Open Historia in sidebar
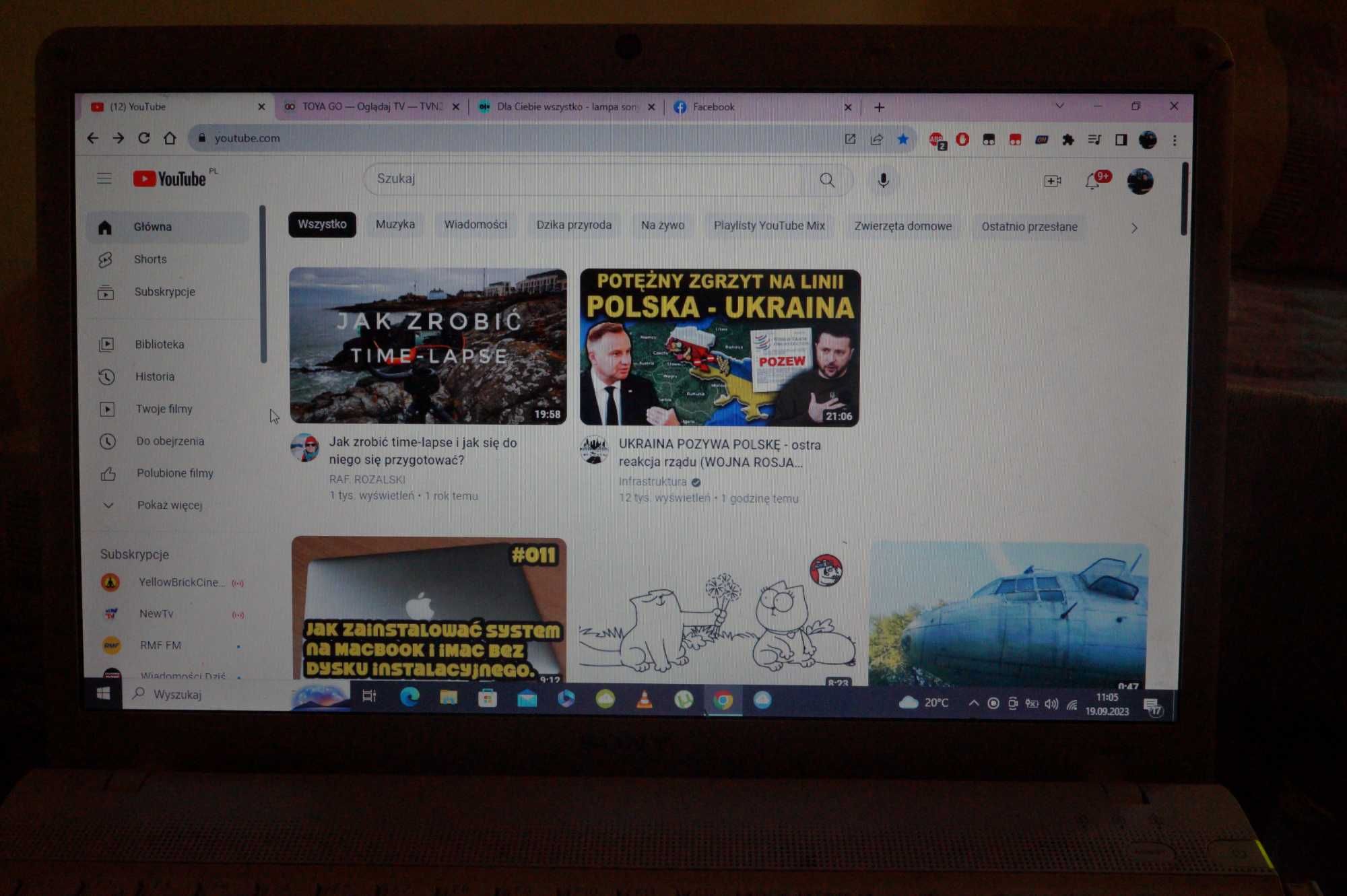The width and height of the screenshot is (1347, 896). 168,376
